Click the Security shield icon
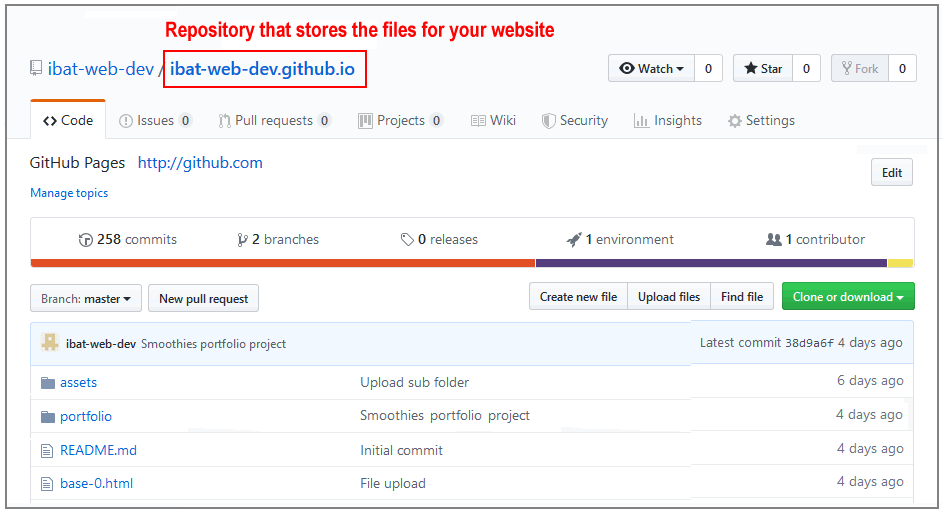Screen dimensions: 949x517 click(x=548, y=121)
